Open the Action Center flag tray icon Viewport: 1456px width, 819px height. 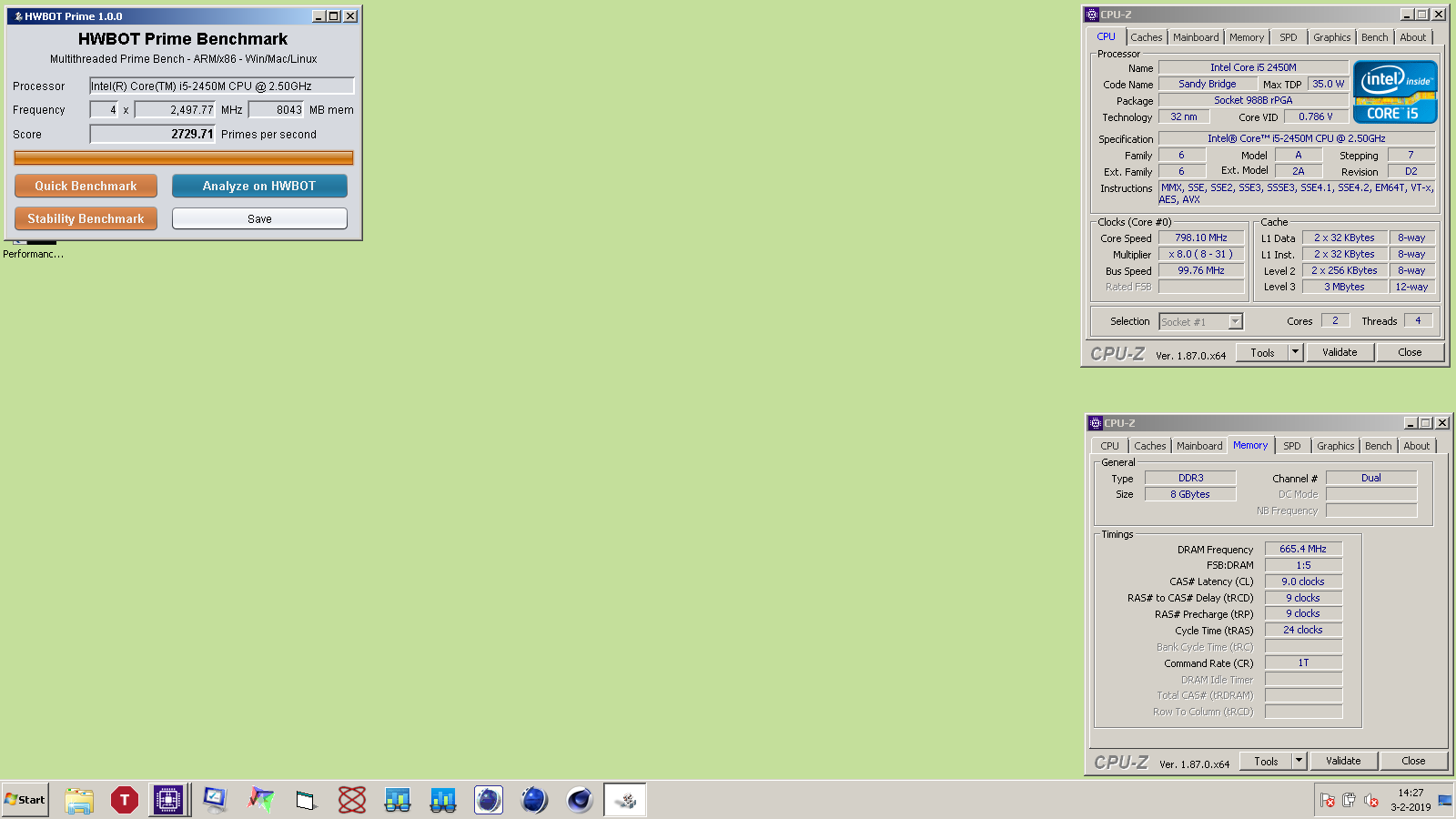tap(1328, 800)
